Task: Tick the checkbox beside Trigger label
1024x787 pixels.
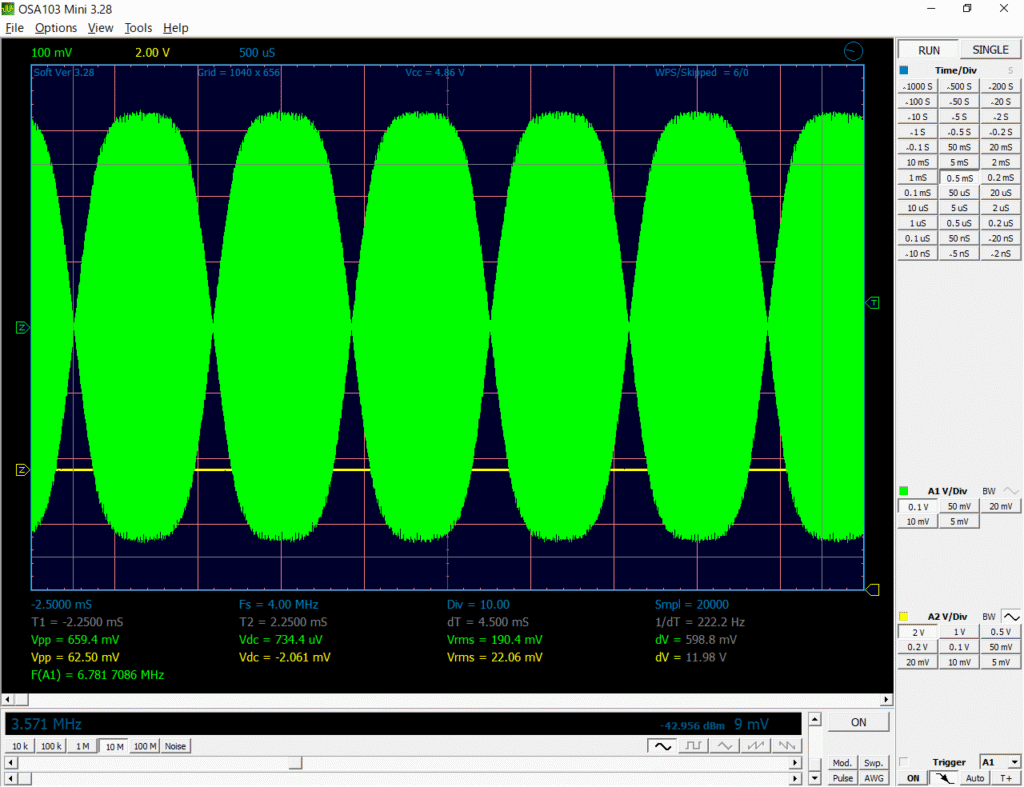Action: pyautogui.click(x=905, y=761)
